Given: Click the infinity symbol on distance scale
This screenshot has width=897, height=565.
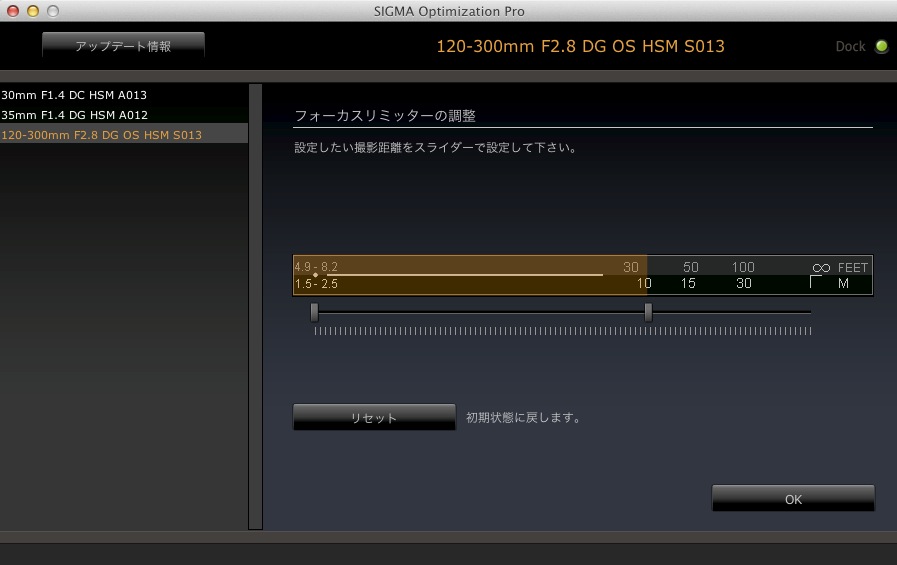Looking at the screenshot, I should tap(821, 268).
